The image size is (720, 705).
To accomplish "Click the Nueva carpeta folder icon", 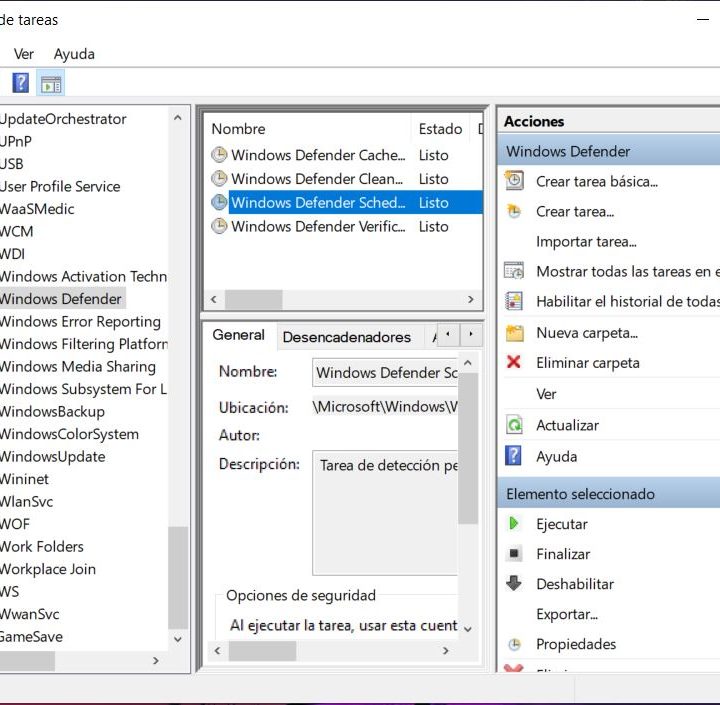I will pos(514,333).
